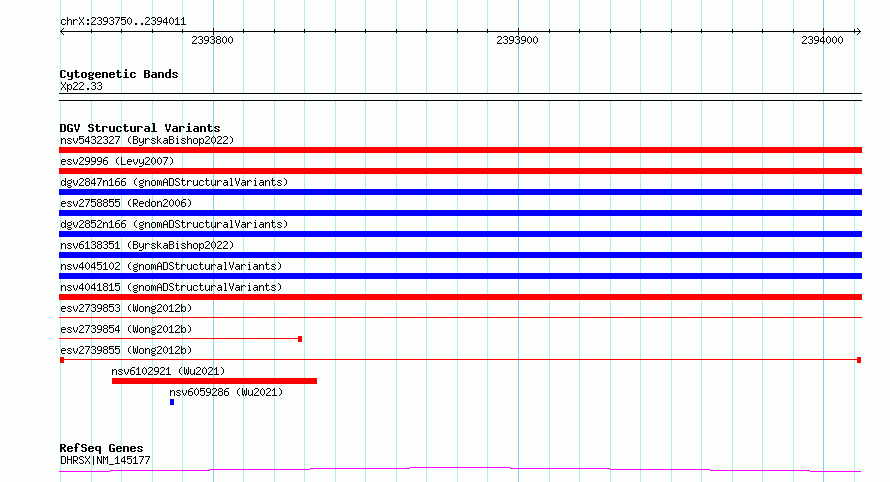Click the red bar under esv29996
Screen dimensions: 890x482
pos(460,171)
